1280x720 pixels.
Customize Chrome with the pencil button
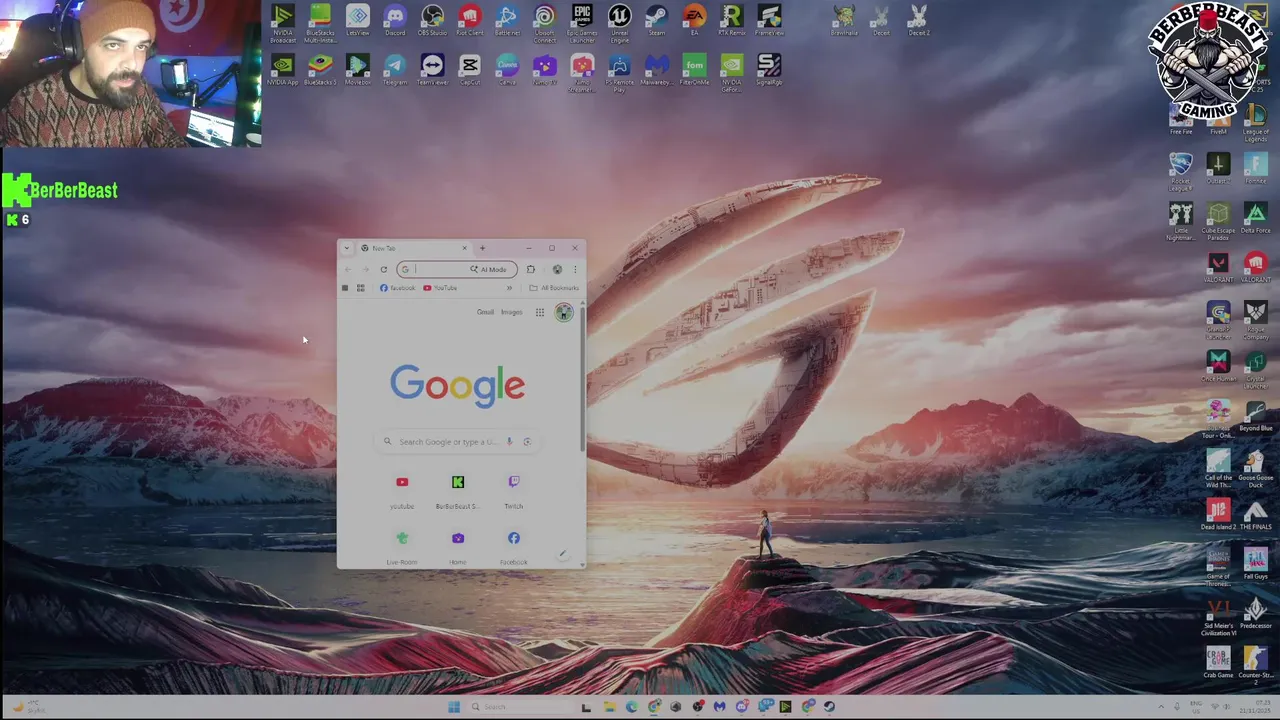pos(562,554)
